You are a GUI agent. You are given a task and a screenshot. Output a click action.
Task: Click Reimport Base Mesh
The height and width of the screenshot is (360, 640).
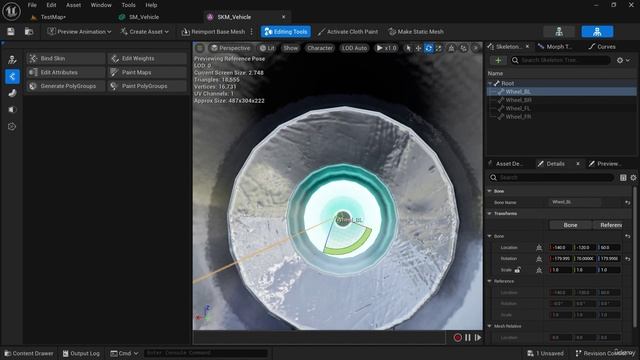213,31
